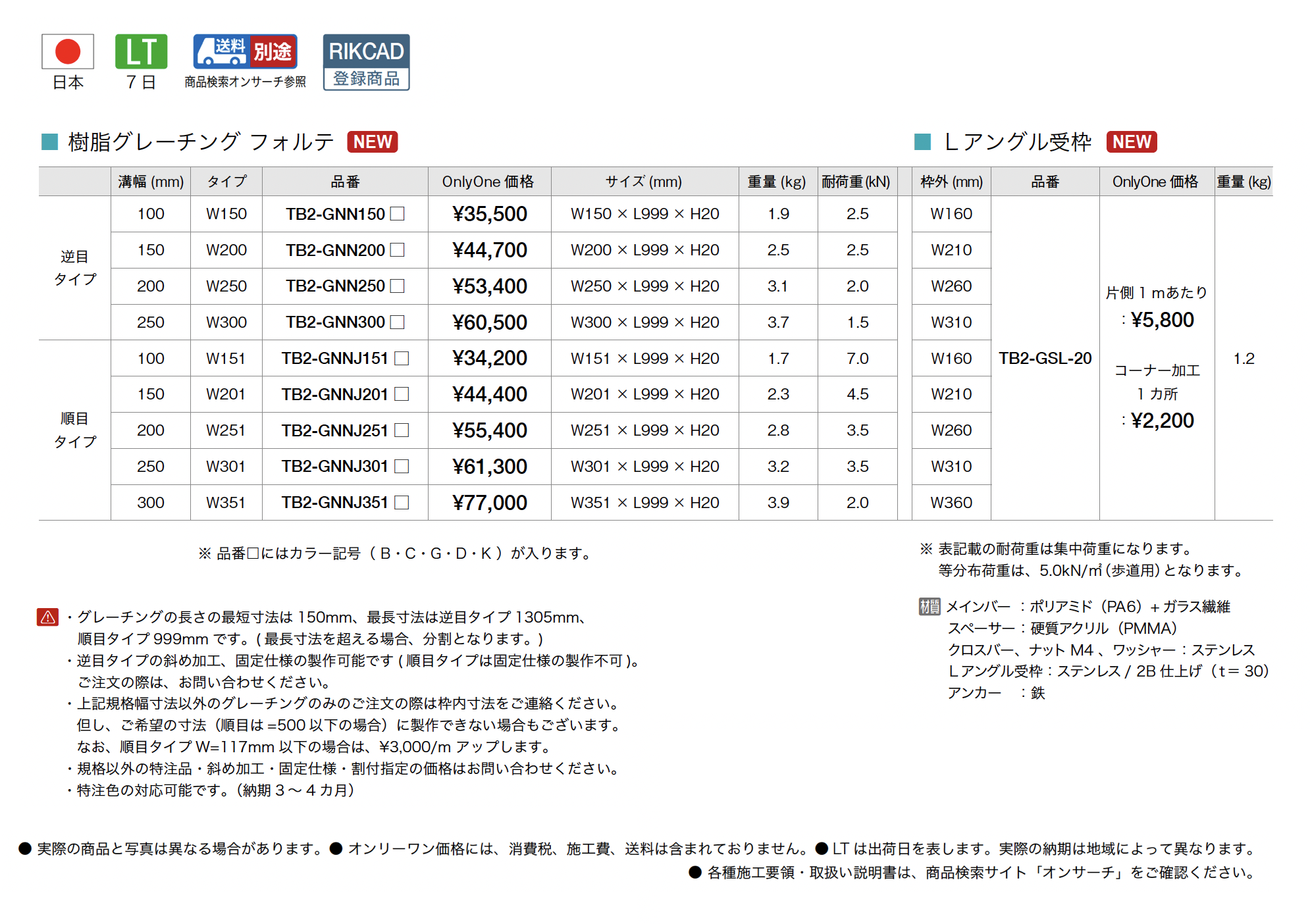Click part number TB2-GSL-20

tap(1045, 358)
